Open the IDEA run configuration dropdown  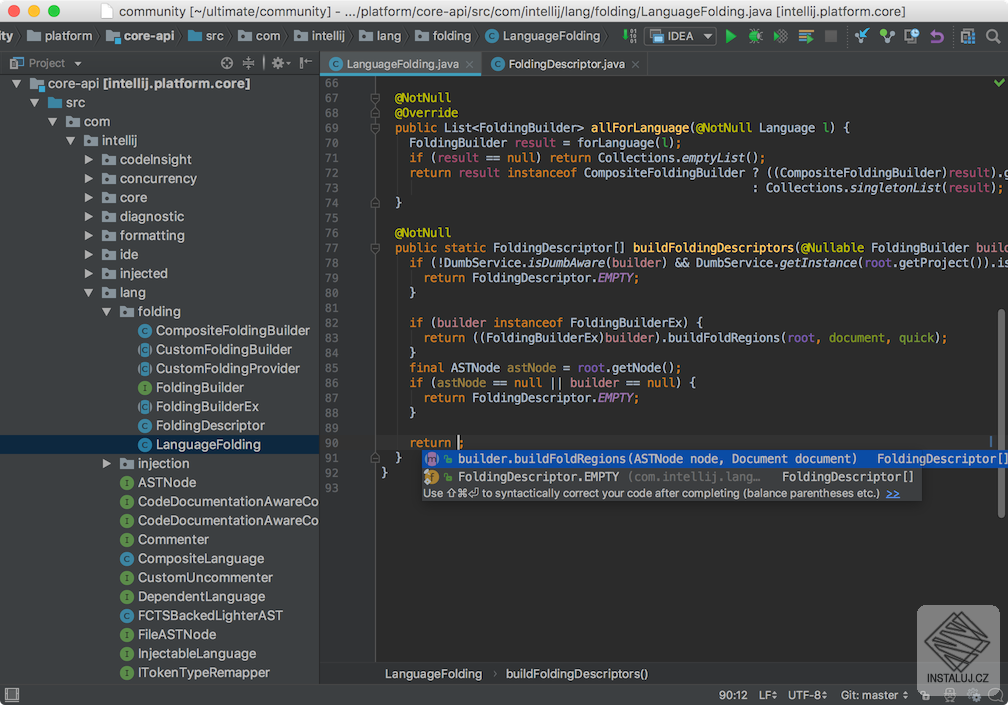(x=679, y=35)
